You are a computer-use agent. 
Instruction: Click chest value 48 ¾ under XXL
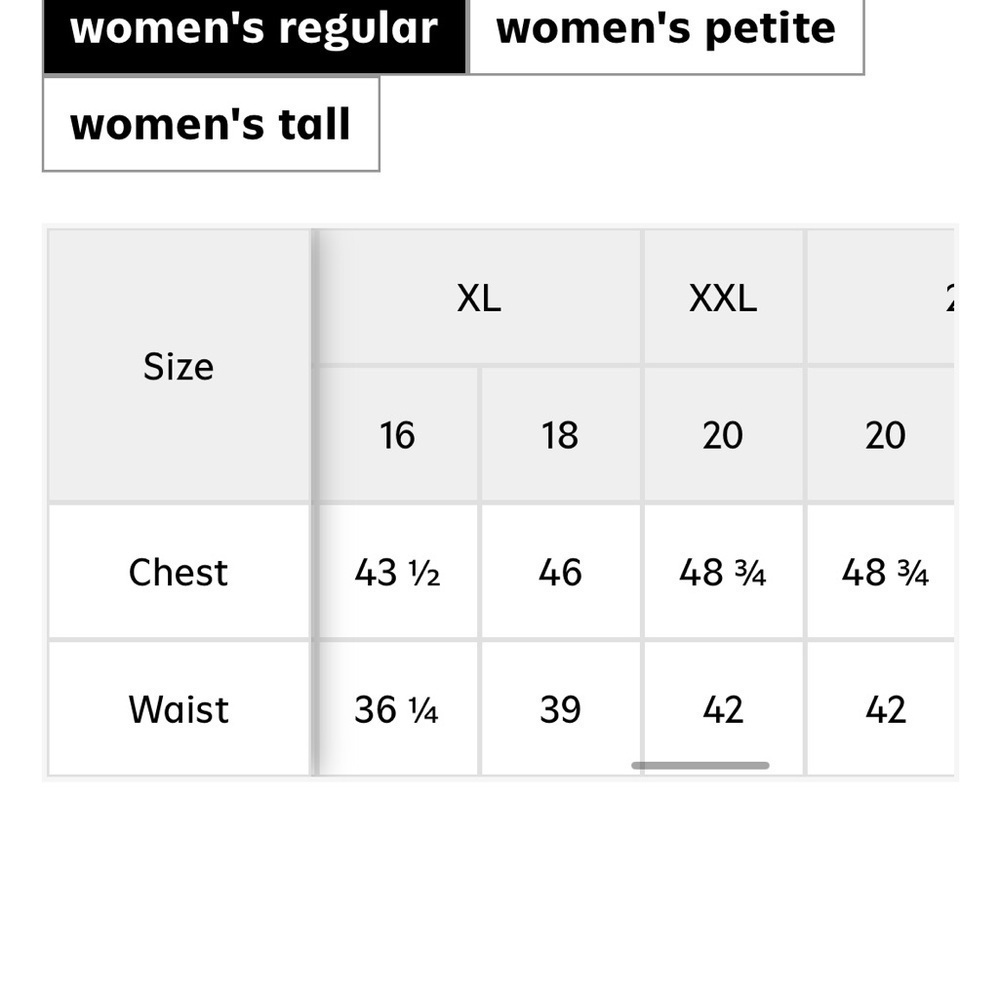pyautogui.click(x=723, y=572)
